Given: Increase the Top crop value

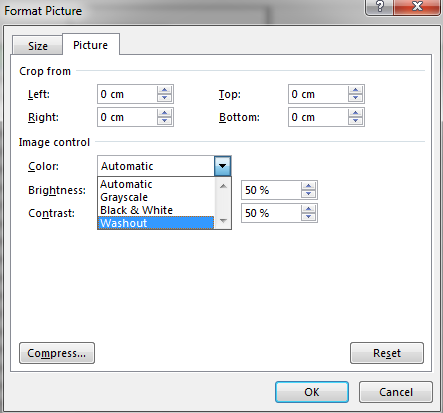Looking at the screenshot, I should coord(355,90).
